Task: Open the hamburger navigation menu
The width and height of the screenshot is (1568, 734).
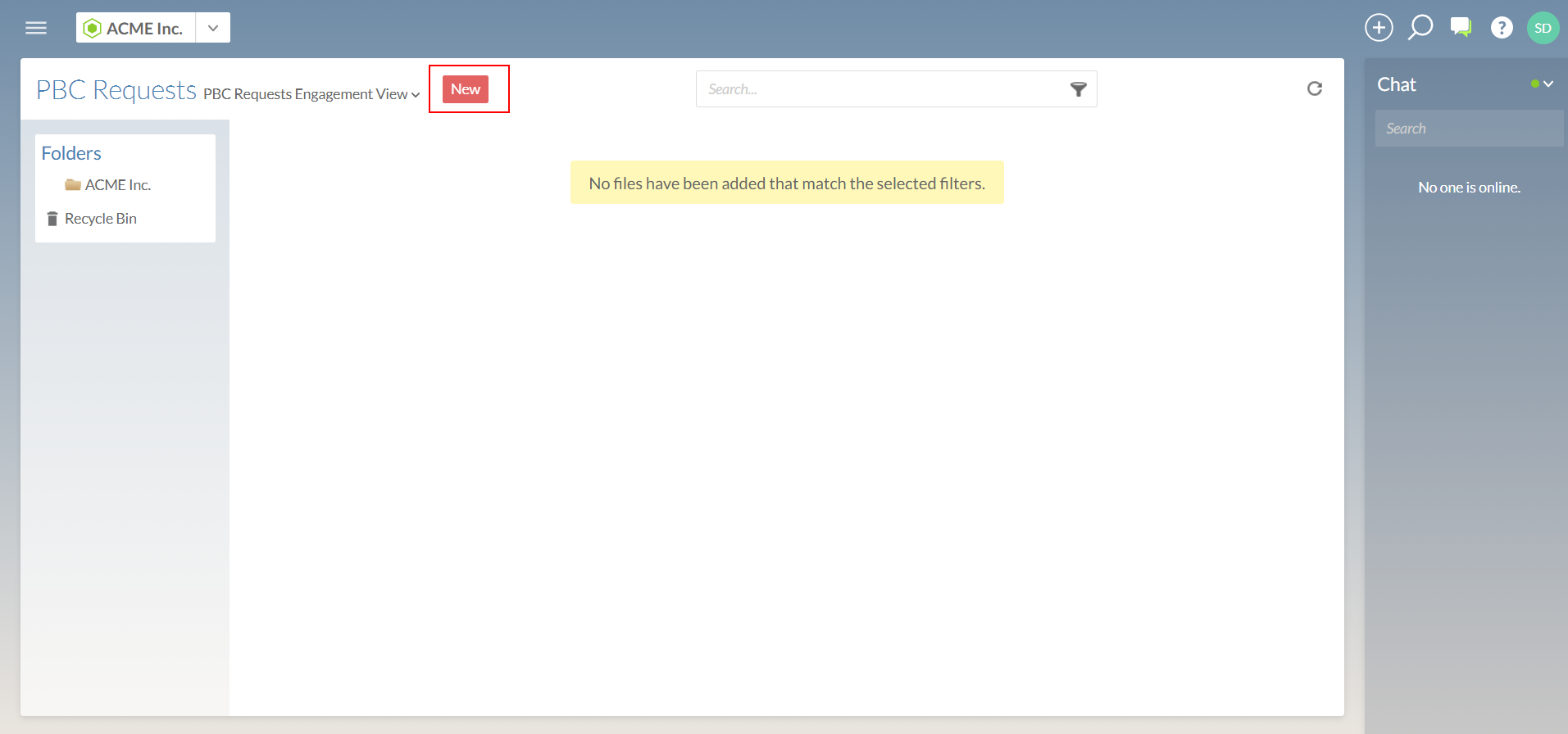Action: tap(36, 28)
